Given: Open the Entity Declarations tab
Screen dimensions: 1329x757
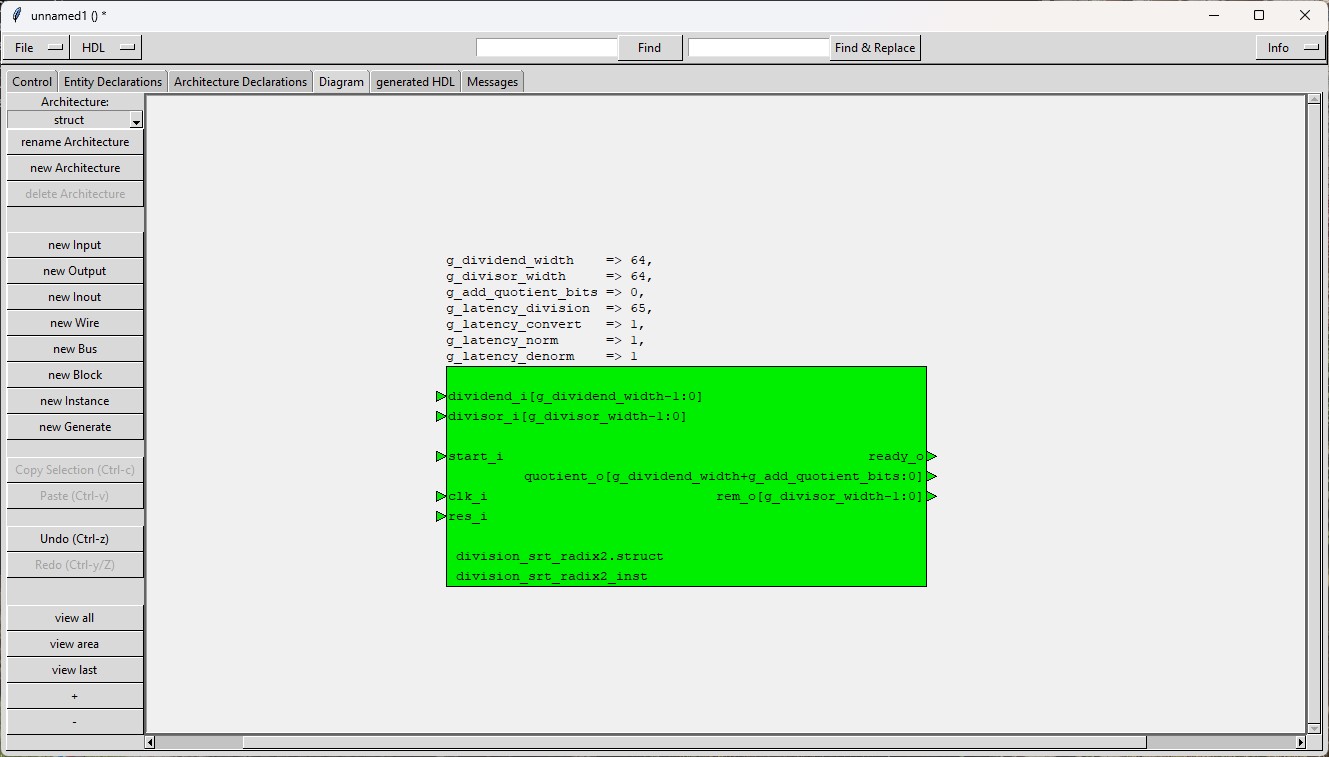Looking at the screenshot, I should coord(112,82).
